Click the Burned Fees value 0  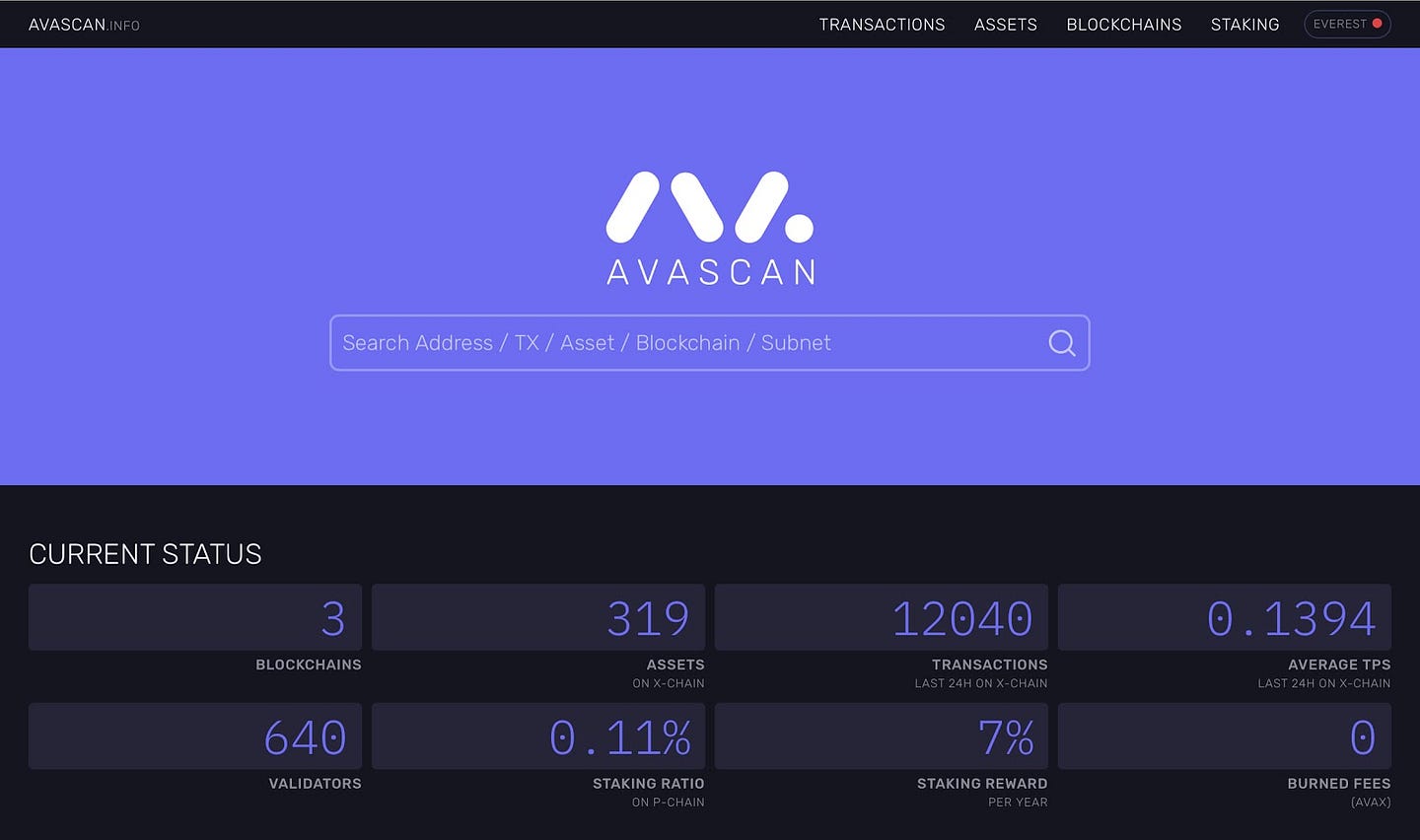pos(1363,738)
